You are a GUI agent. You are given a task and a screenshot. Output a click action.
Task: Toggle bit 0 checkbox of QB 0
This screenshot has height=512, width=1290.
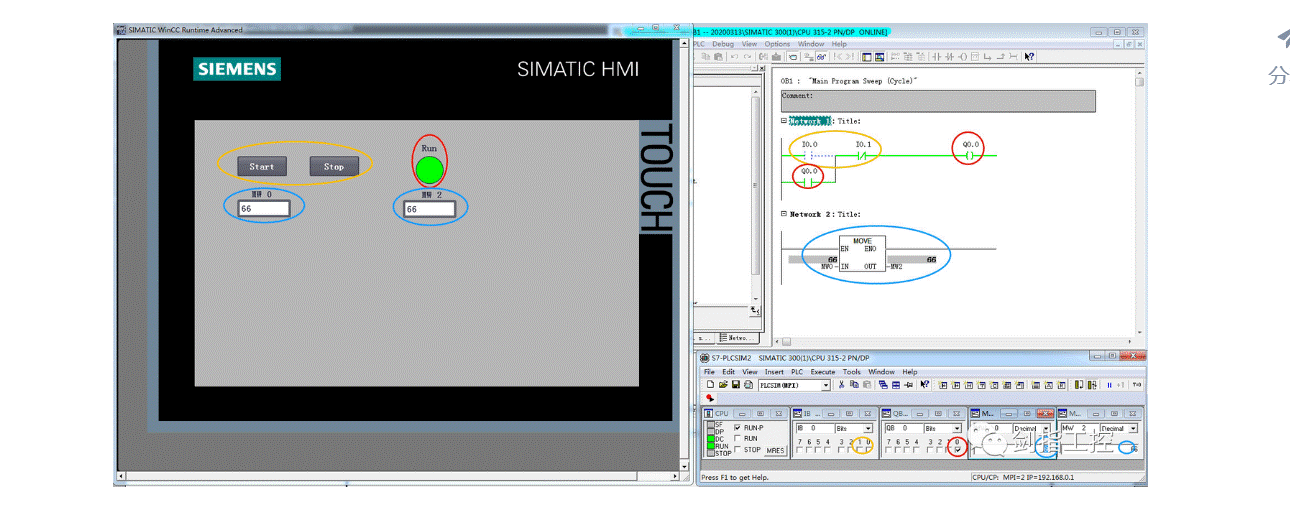(958, 450)
